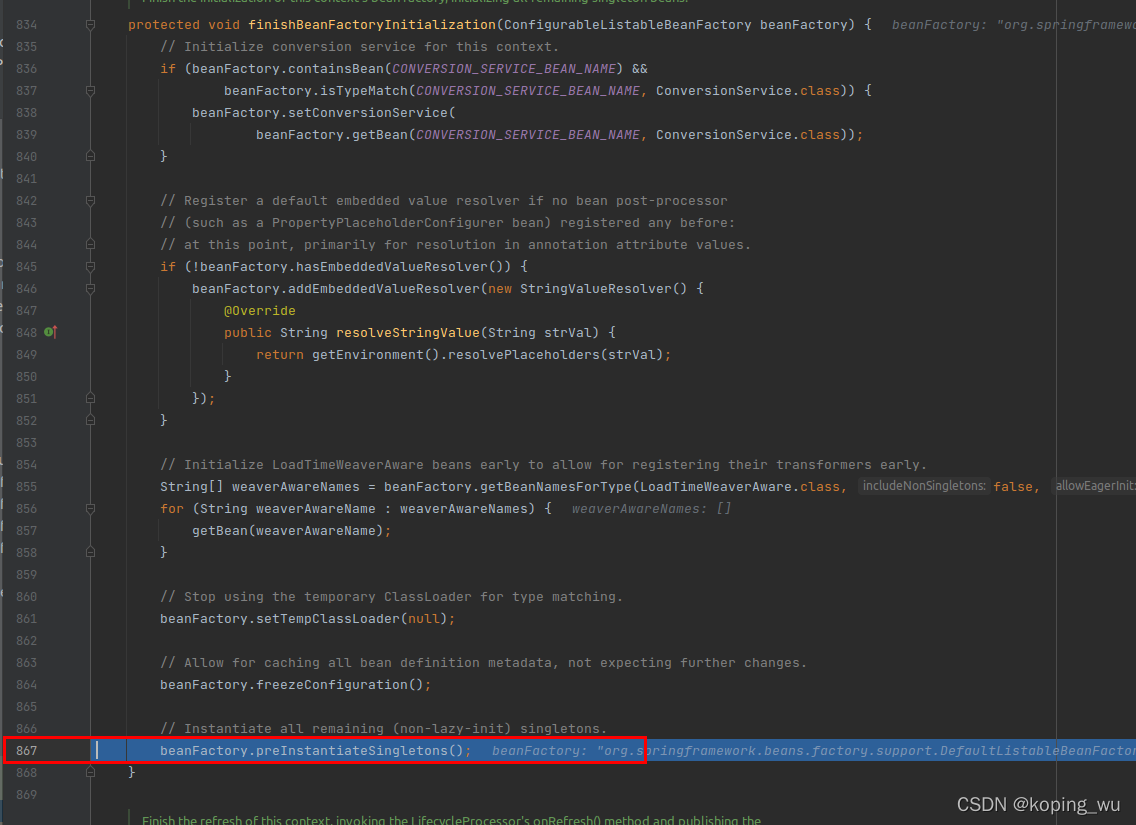Image resolution: width=1136 pixels, height=825 pixels.
Task: Click the finishBeanFactoryInitialization method name
Action: [372, 25]
